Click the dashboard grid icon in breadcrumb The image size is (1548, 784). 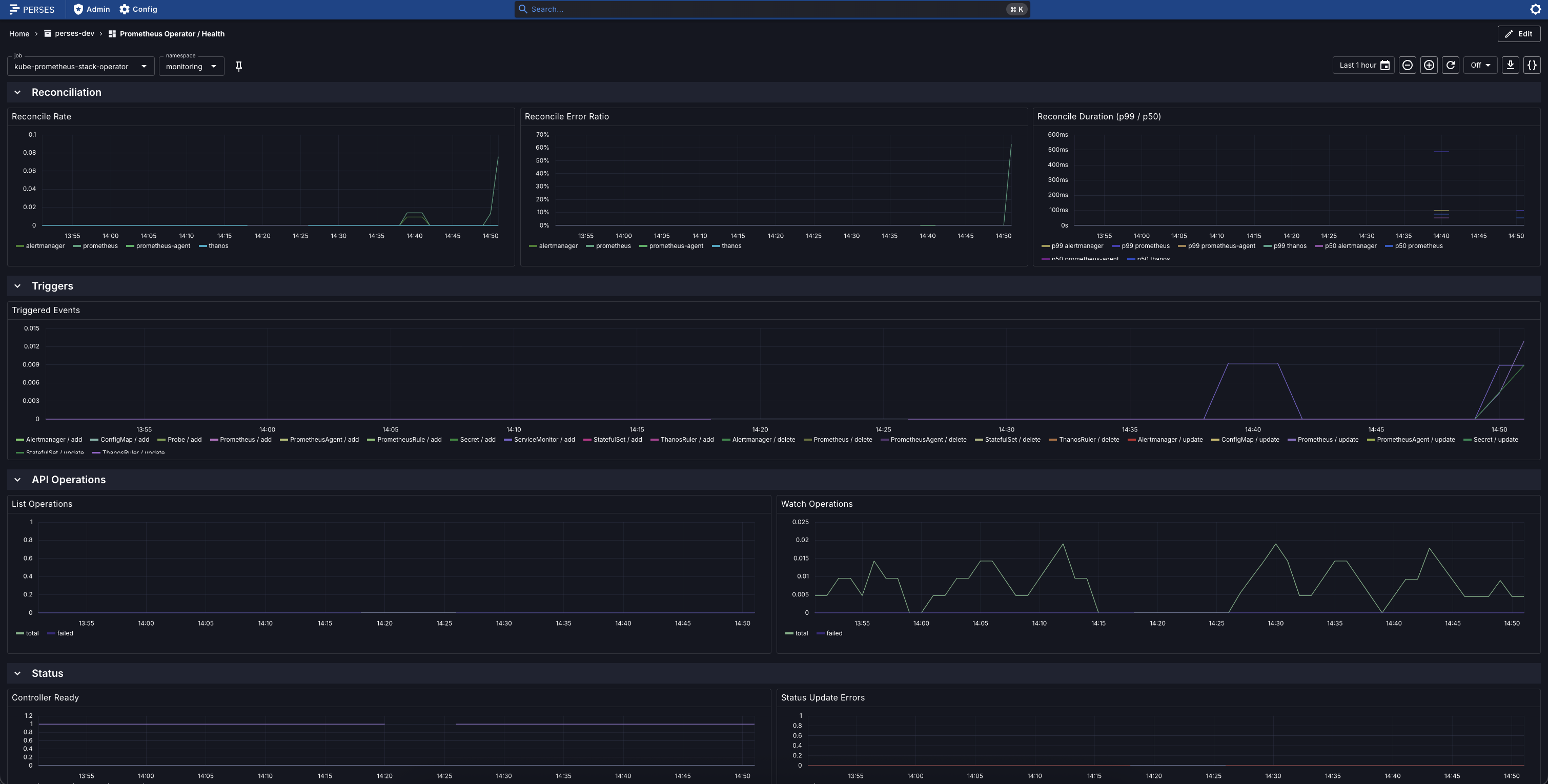click(x=112, y=34)
